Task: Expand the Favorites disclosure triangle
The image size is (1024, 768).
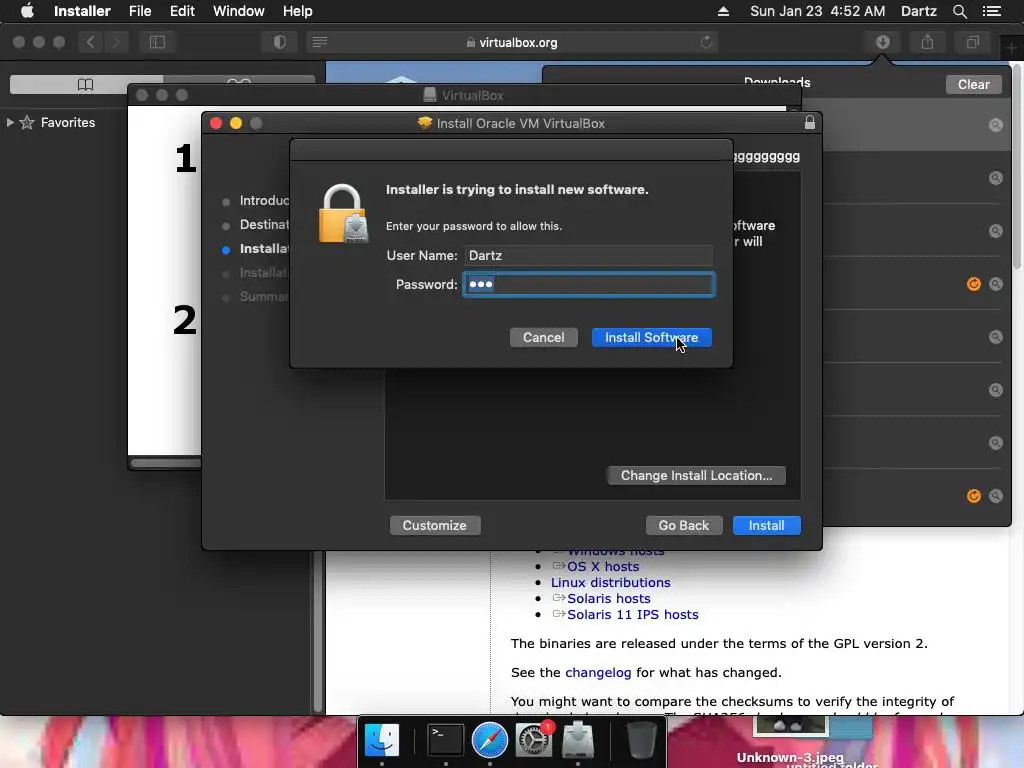Action: click(x=10, y=122)
